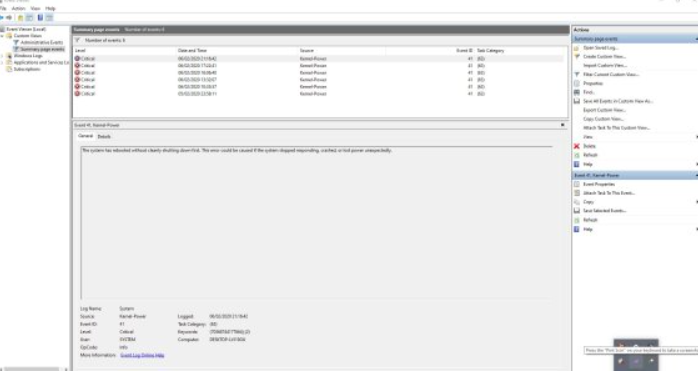Click the filter funnel icon beside Number of events
The image size is (698, 375).
point(77,40)
